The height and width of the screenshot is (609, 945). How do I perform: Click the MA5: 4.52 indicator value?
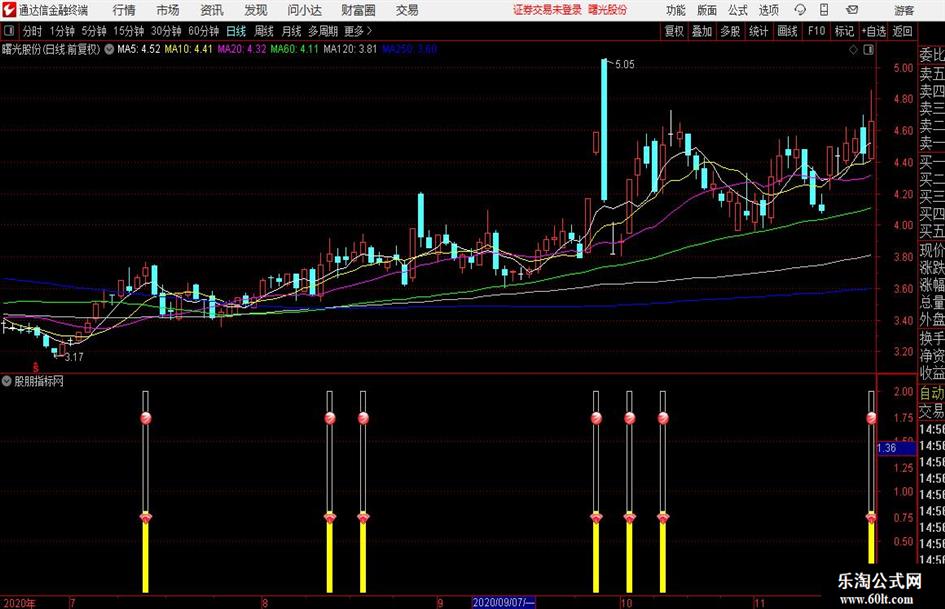(139, 49)
